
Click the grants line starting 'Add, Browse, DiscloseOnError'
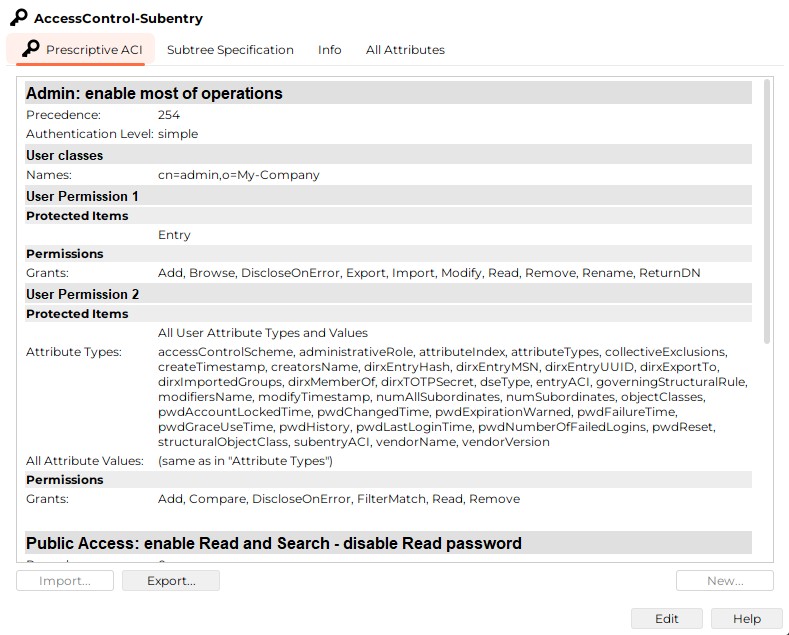(429, 273)
